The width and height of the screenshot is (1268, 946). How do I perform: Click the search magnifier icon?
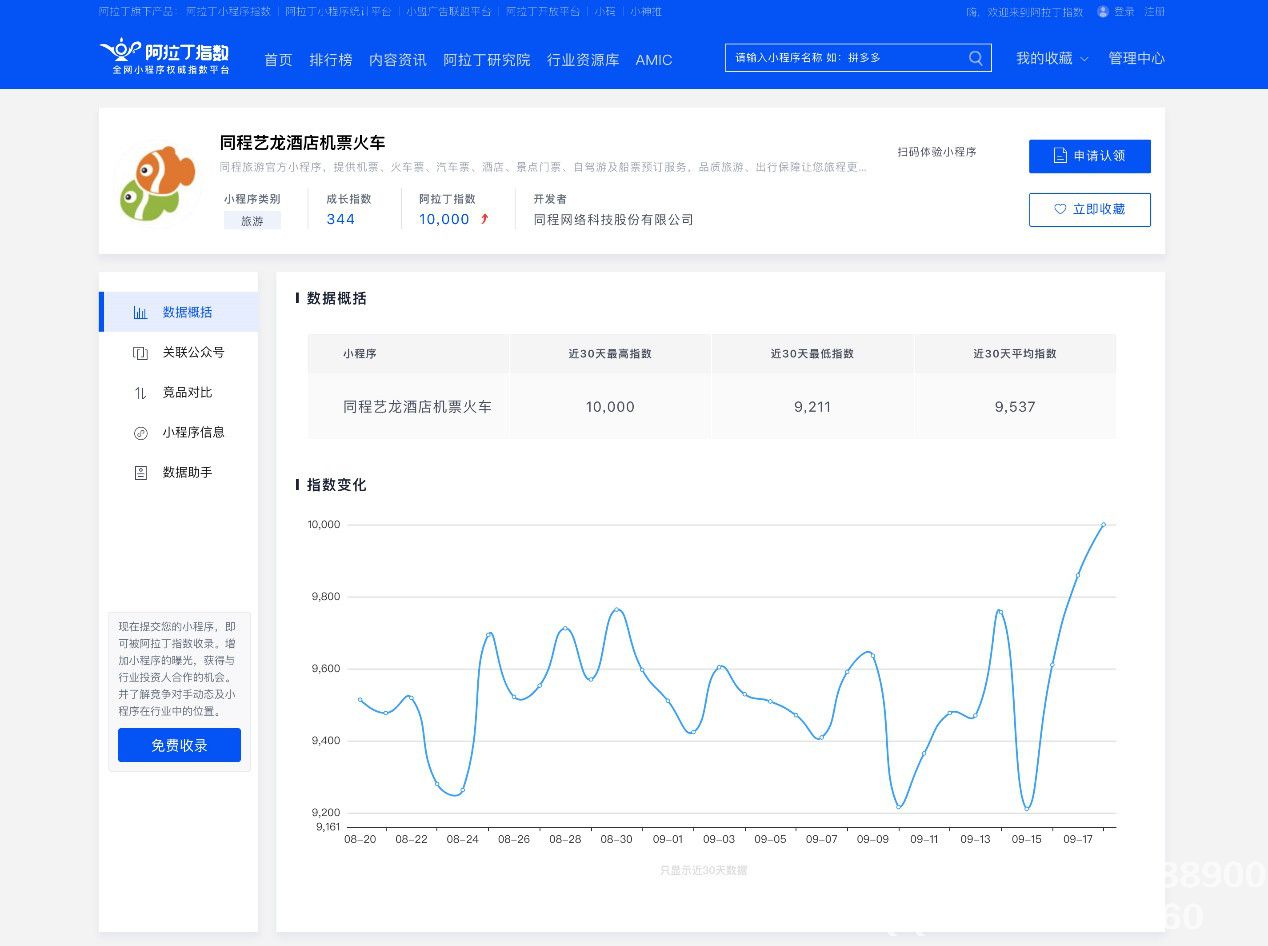(976, 58)
